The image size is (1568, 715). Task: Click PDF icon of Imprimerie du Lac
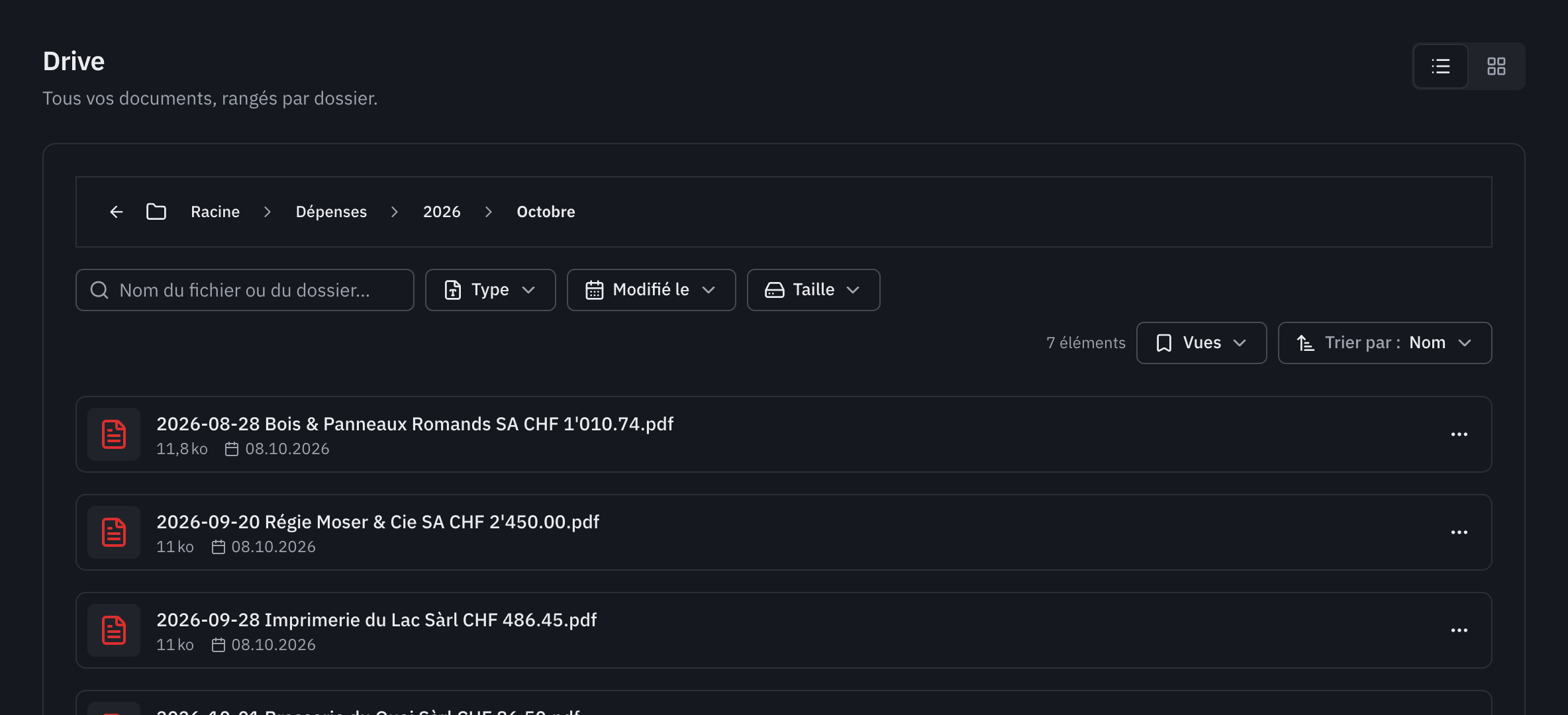114,630
